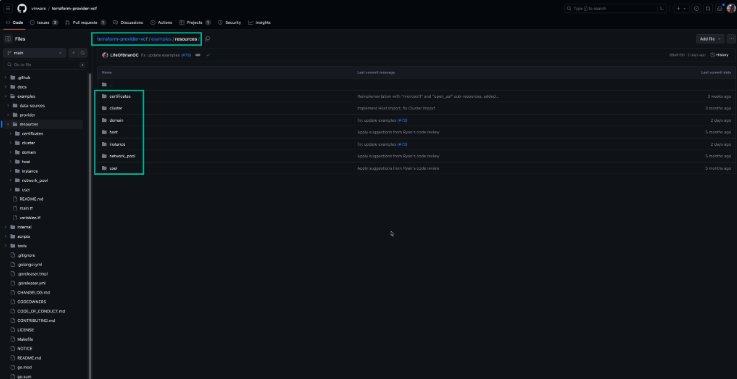Click the LifeOfBrianOC author avatar
The width and height of the screenshot is (737, 379).
(x=105, y=55)
